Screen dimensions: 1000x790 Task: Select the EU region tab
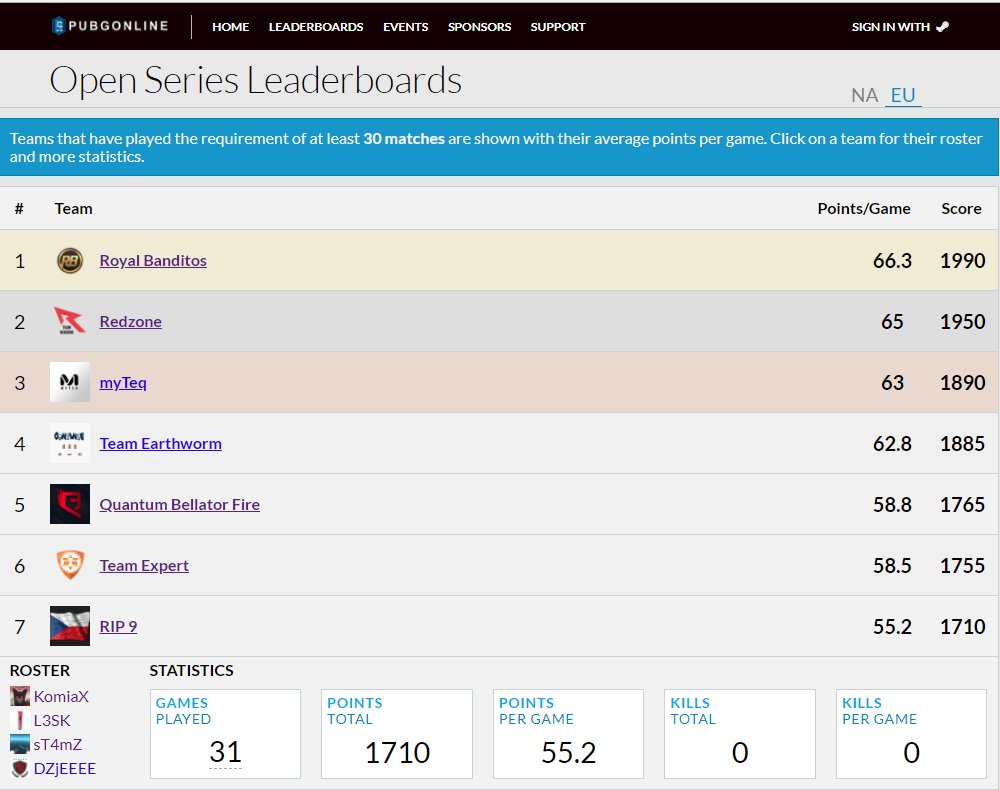[x=903, y=96]
